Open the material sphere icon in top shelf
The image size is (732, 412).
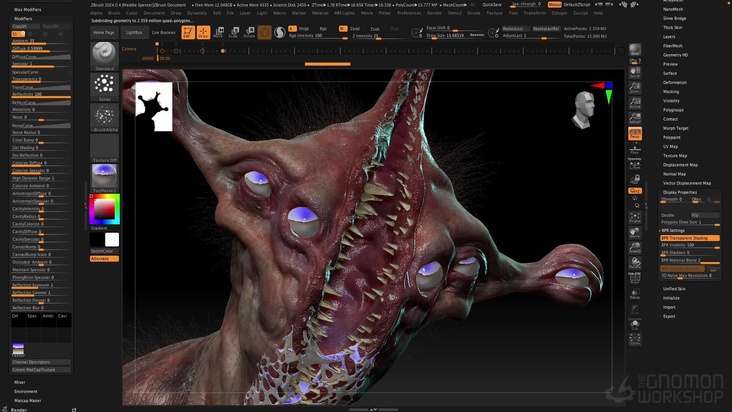pos(280,32)
